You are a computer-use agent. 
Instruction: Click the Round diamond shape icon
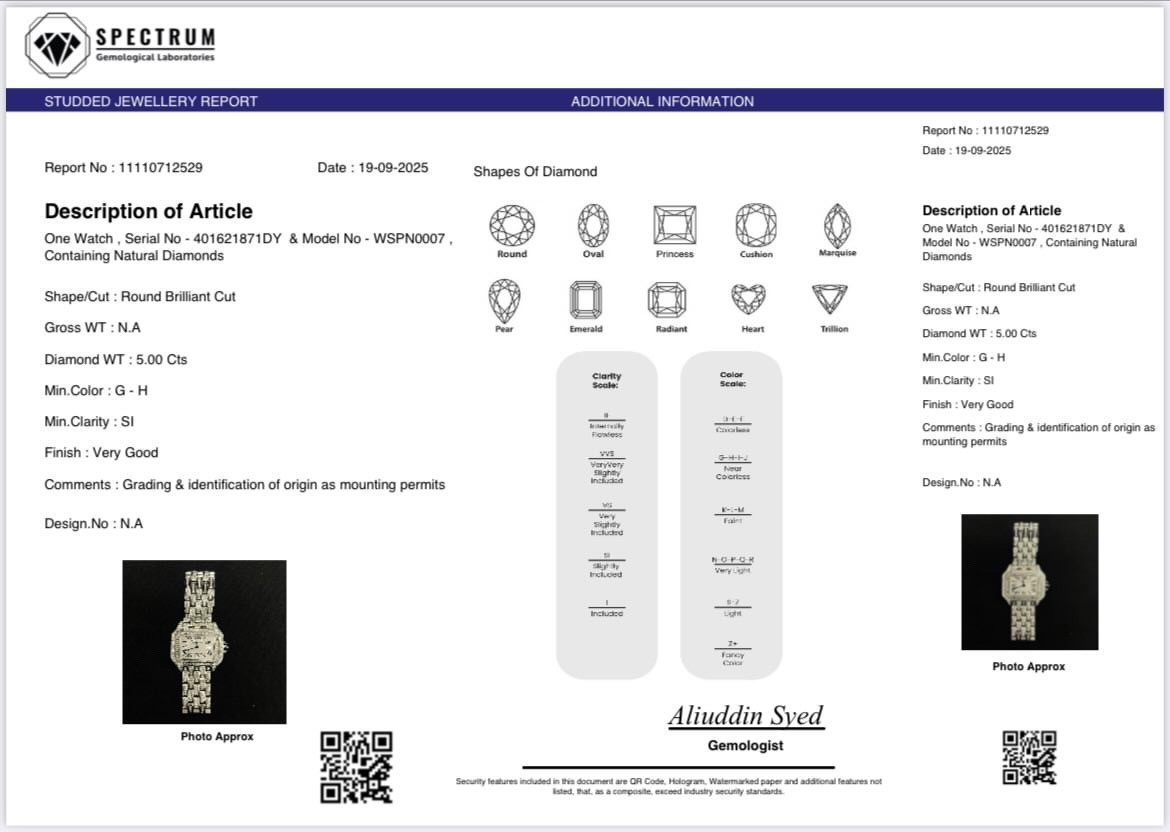coord(512,224)
